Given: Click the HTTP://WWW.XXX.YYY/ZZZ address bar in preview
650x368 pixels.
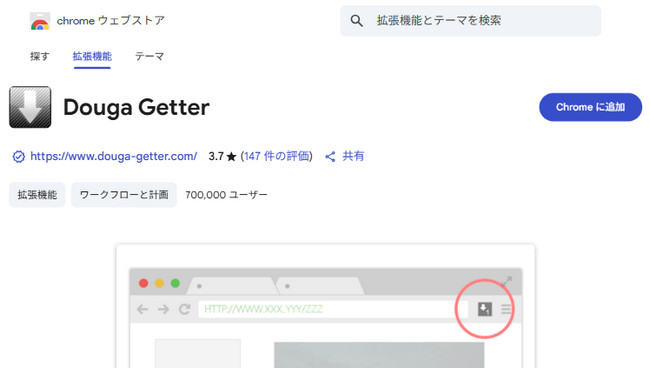Looking at the screenshot, I should (x=333, y=309).
